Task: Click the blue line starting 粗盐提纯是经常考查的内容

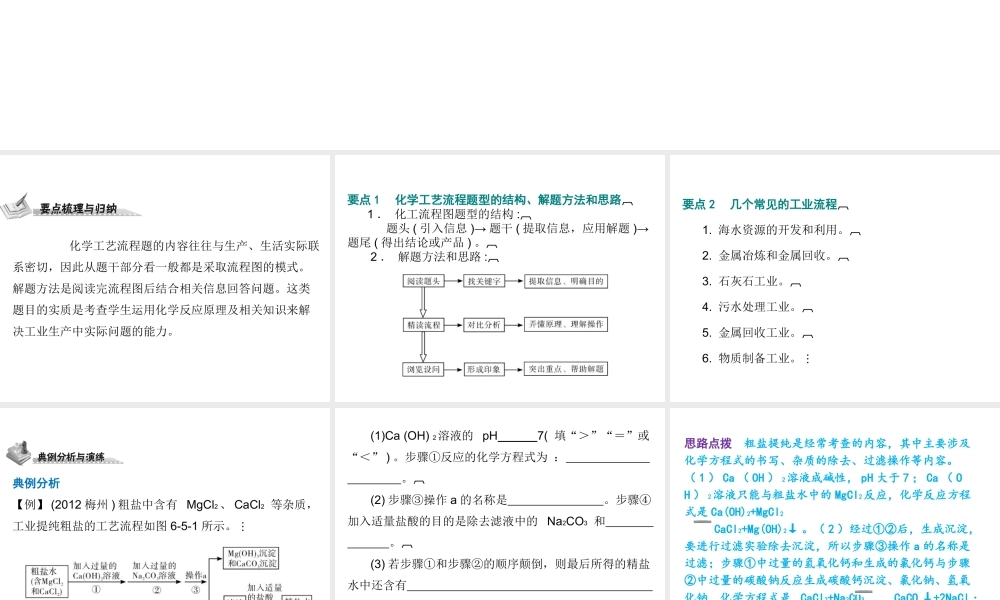Action: [857, 443]
